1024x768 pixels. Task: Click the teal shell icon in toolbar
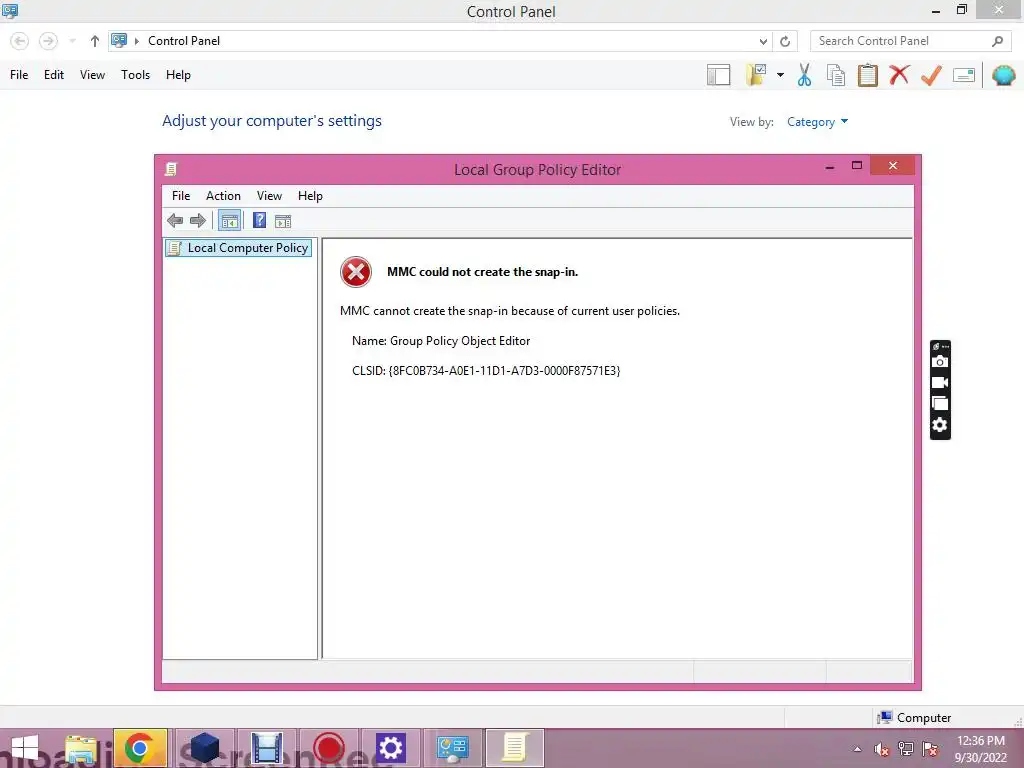point(1003,75)
